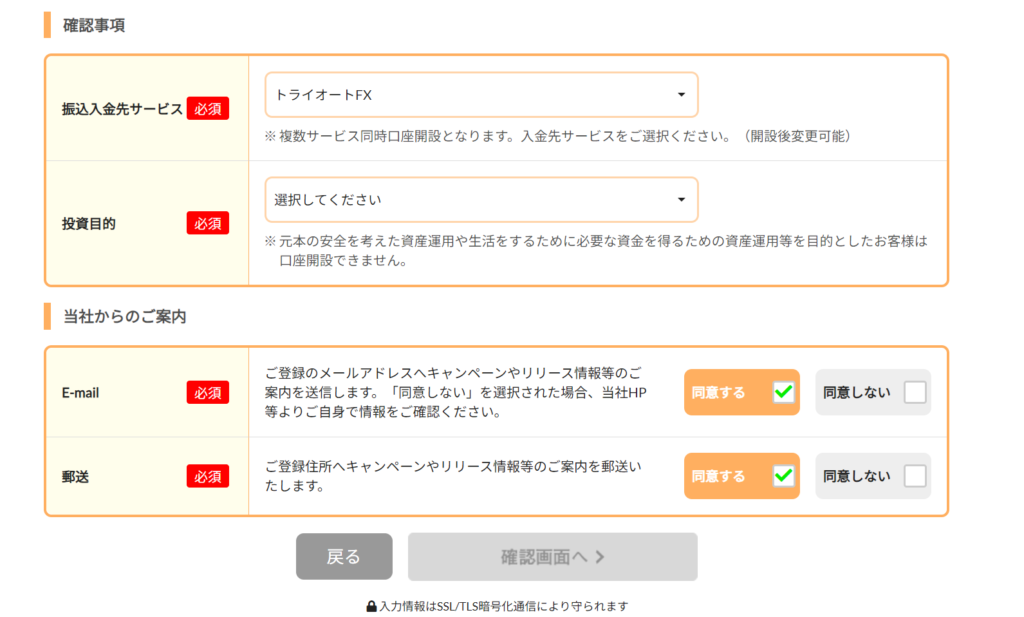The image size is (1024, 617).
Task: Click the 必須 badge in the 郵送 row
Action: click(x=208, y=476)
